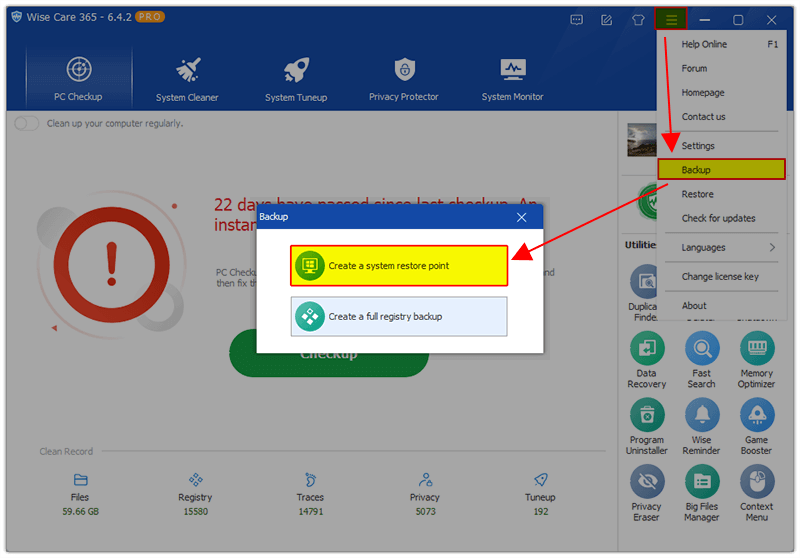Open Settings from the menu

[x=721, y=145]
